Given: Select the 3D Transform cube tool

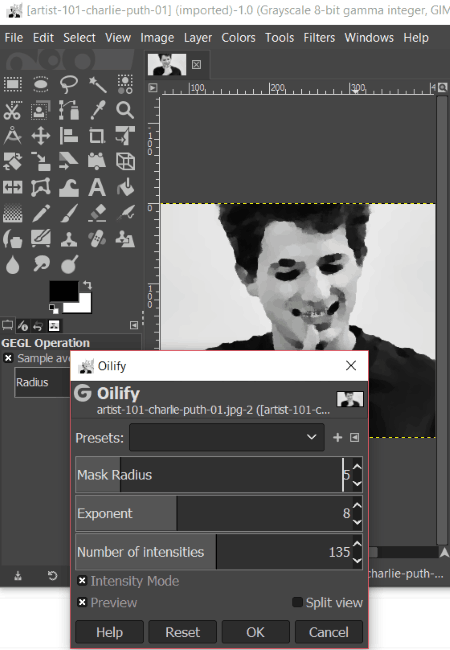Looking at the screenshot, I should tap(125, 162).
